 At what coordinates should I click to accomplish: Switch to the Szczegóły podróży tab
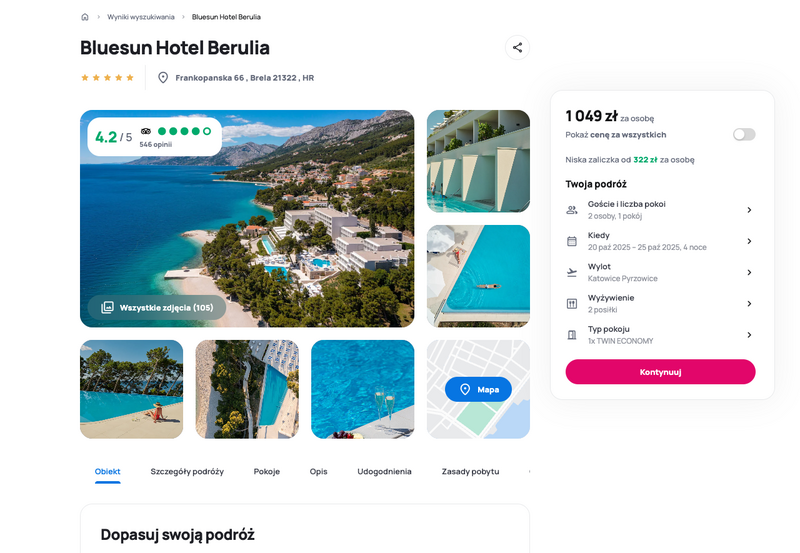(x=187, y=471)
